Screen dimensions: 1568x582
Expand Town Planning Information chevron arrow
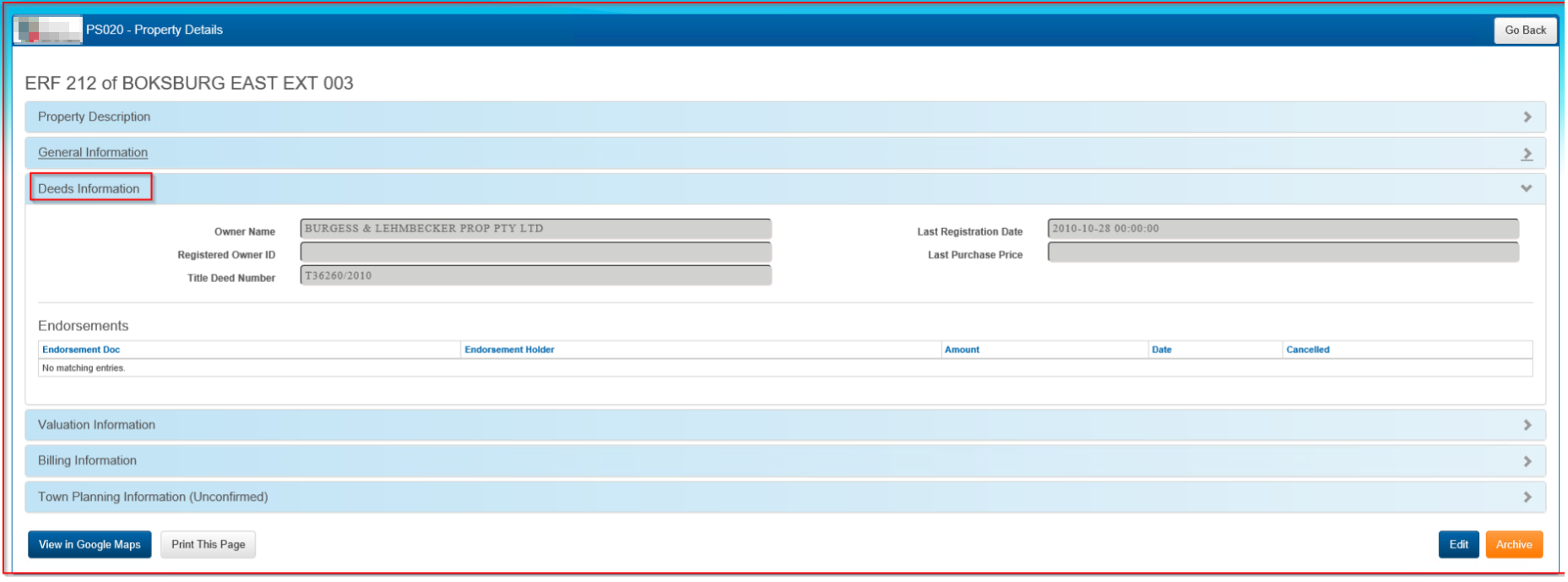[1527, 498]
